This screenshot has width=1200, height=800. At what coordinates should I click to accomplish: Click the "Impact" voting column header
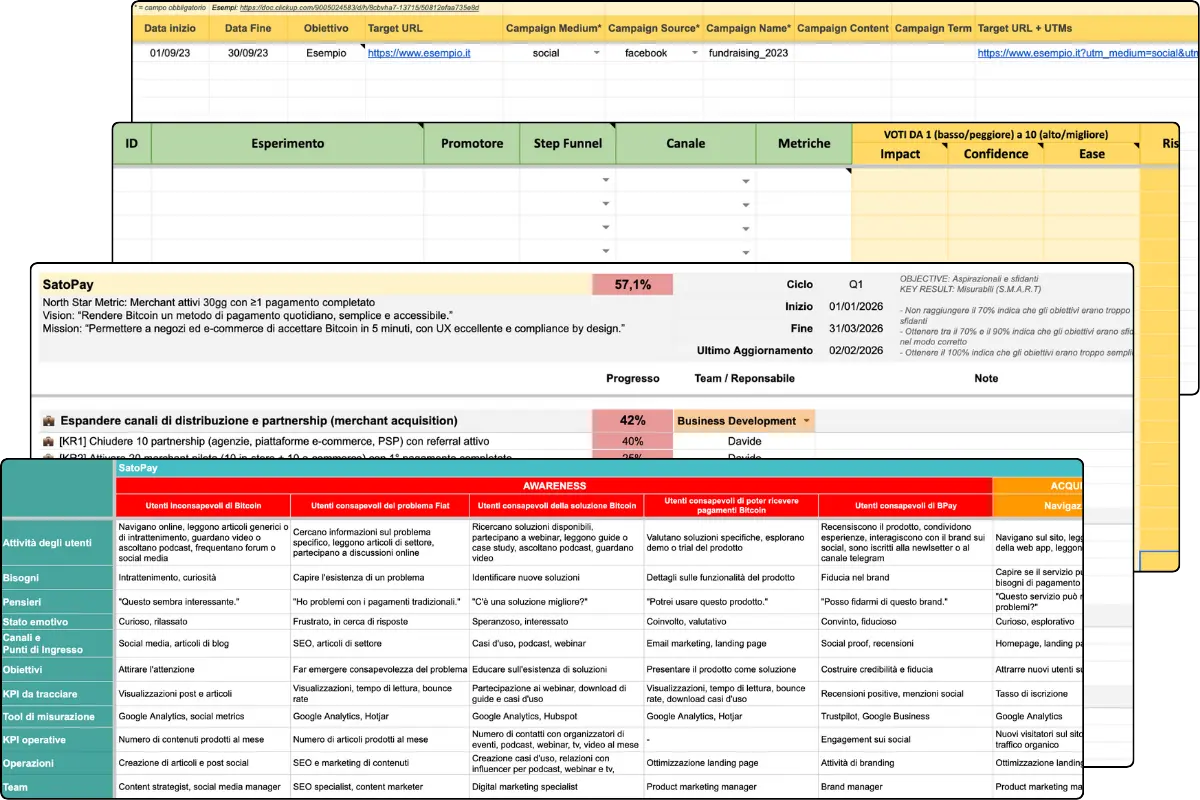[899, 154]
